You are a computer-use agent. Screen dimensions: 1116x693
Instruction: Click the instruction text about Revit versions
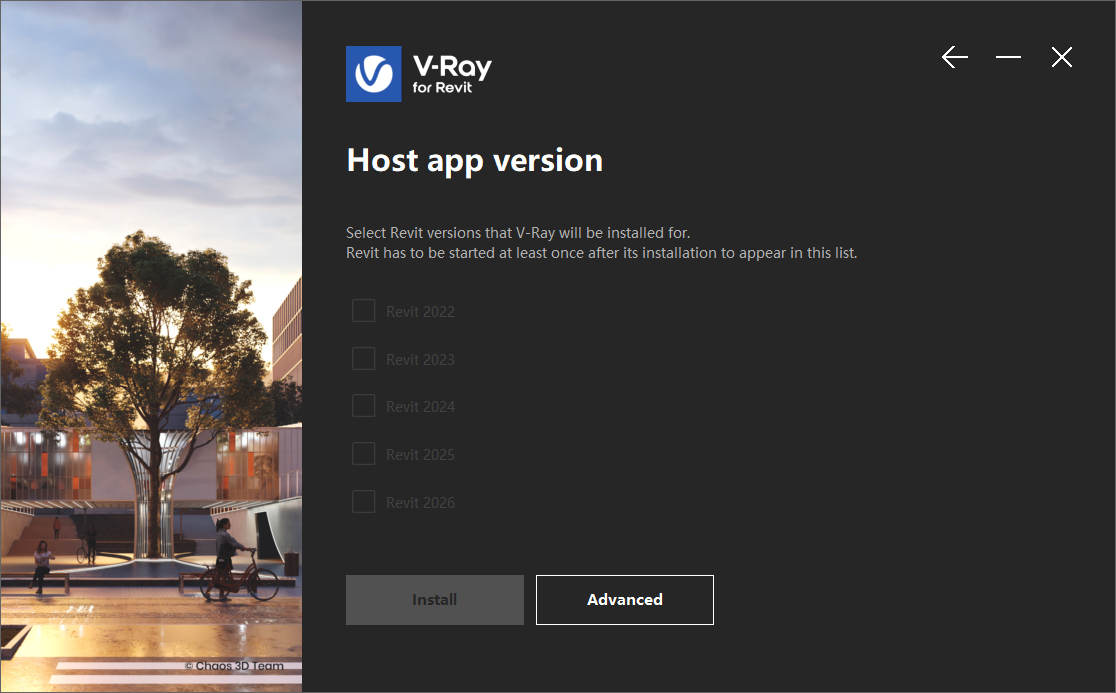coord(600,242)
